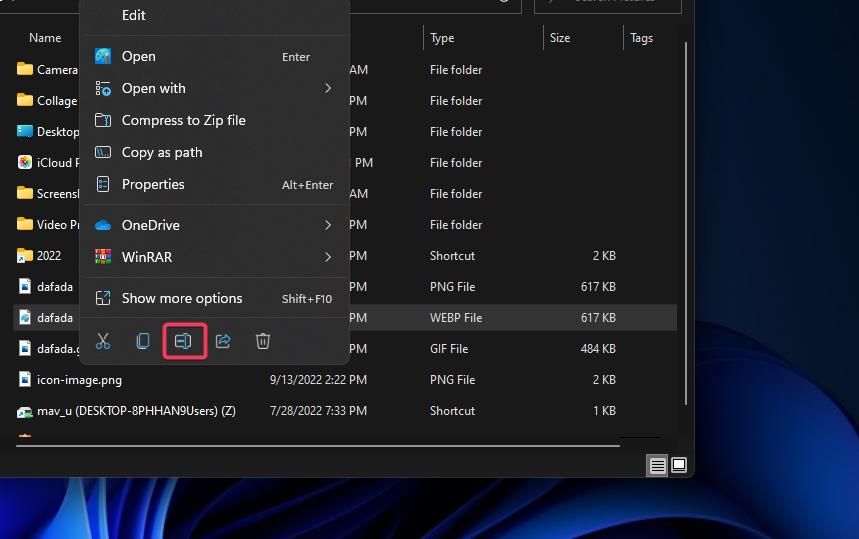Click the Copy as path icon

coord(103,152)
